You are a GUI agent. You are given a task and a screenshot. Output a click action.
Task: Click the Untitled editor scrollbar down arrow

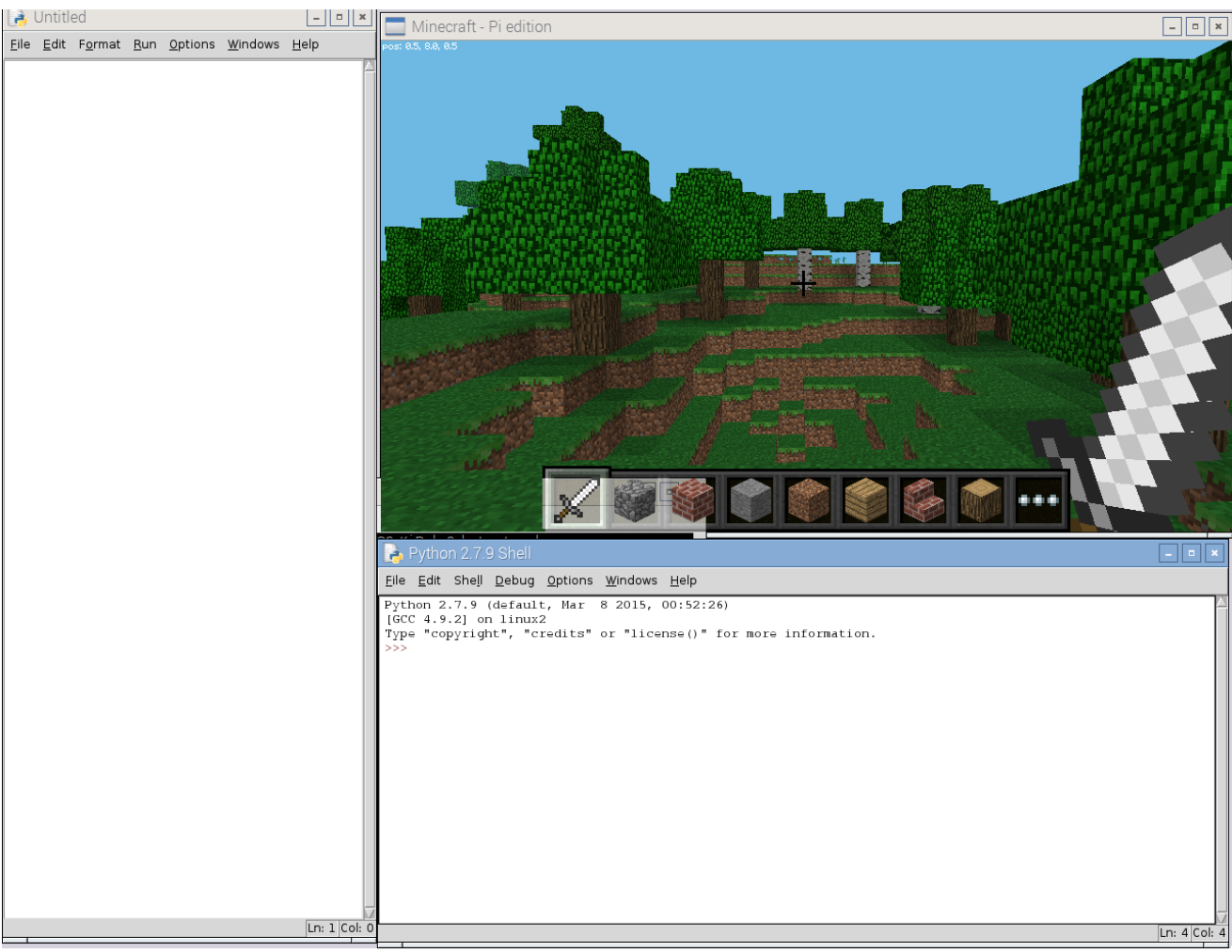[370, 912]
